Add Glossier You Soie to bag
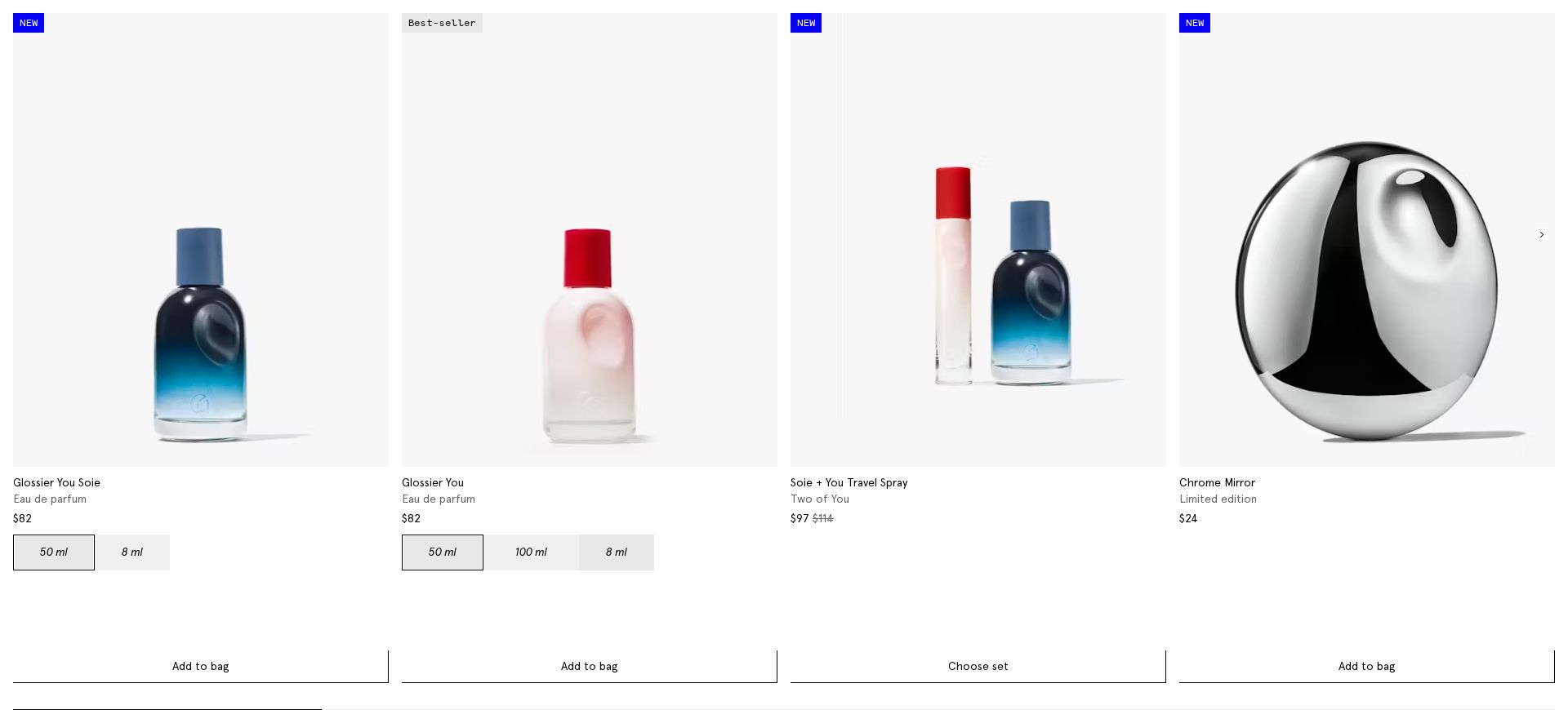 click(200, 666)
